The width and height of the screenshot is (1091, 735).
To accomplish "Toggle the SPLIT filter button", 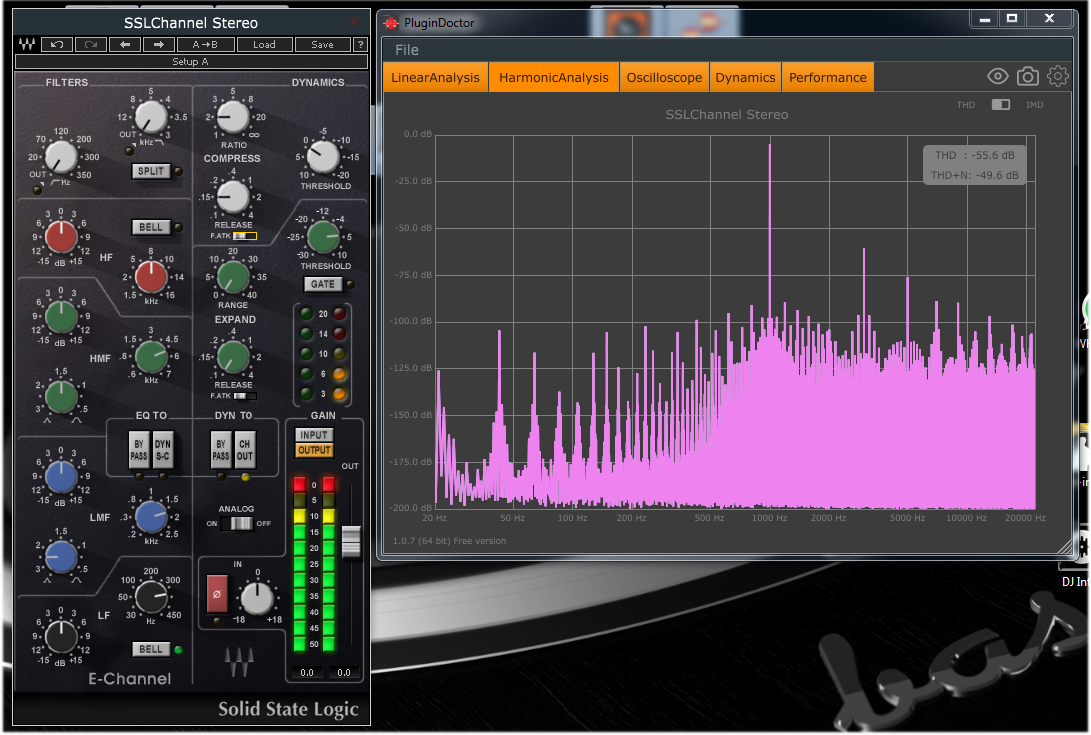I will (151, 171).
